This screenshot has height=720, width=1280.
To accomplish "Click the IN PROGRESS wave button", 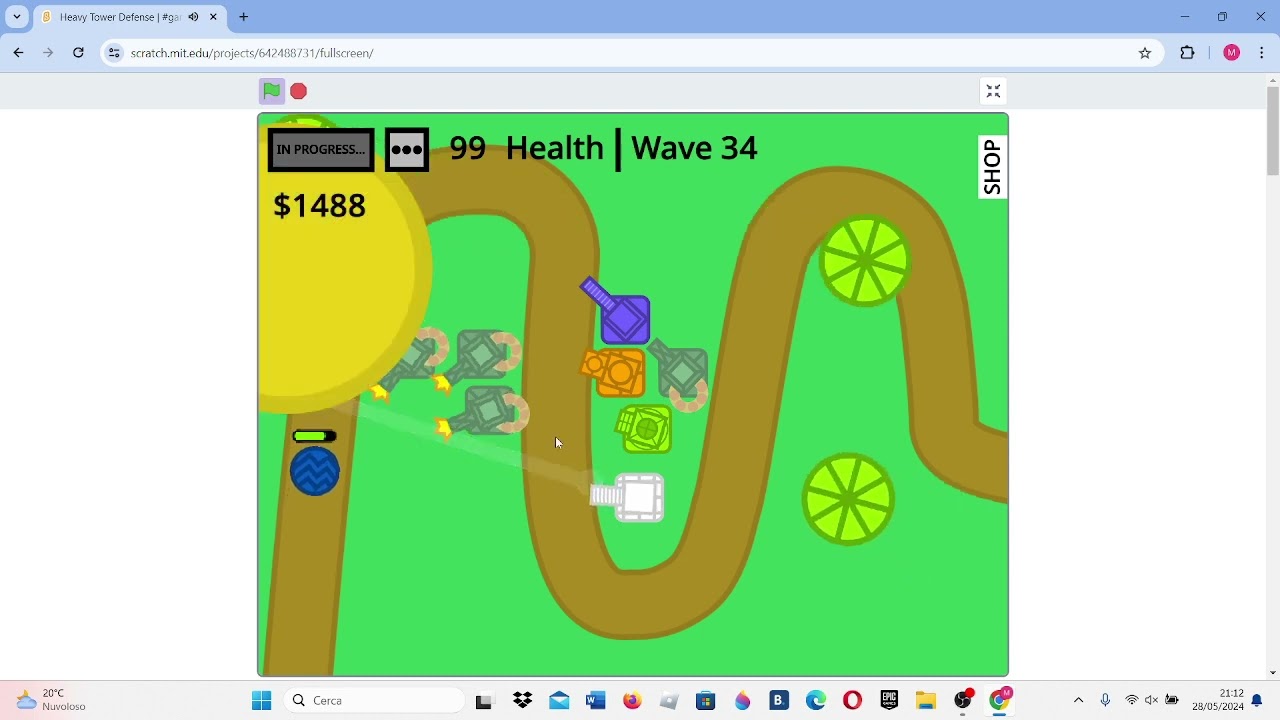I will click(x=321, y=150).
